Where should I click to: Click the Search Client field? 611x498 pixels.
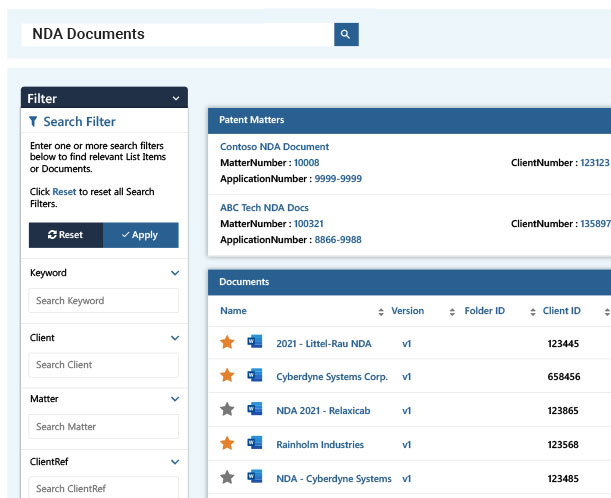pos(104,365)
